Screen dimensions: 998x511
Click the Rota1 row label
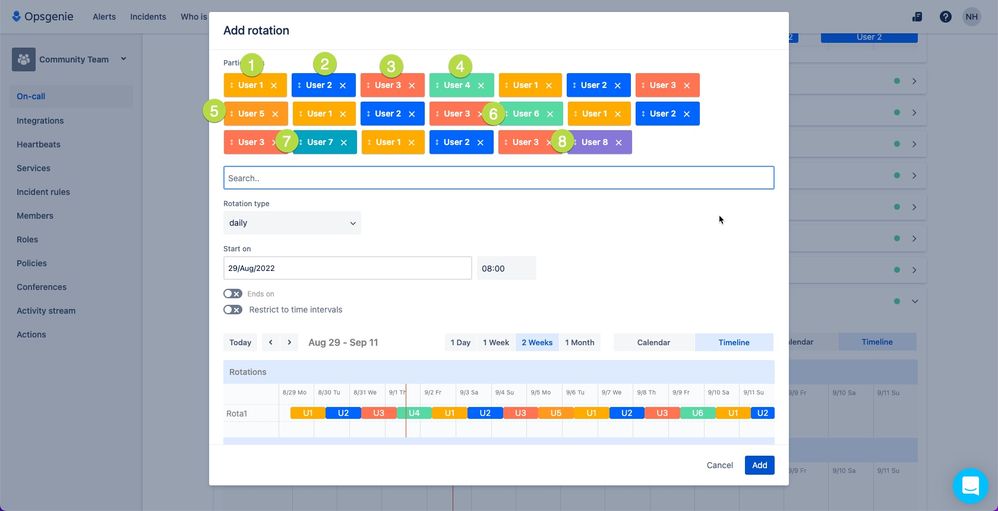pos(237,414)
